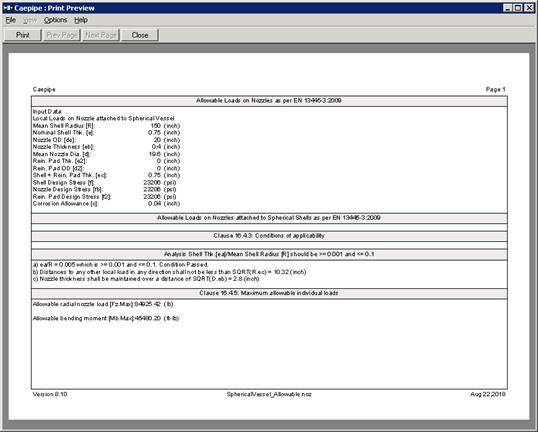
Task: Click the Page 1 label in header
Action: (x=495, y=89)
